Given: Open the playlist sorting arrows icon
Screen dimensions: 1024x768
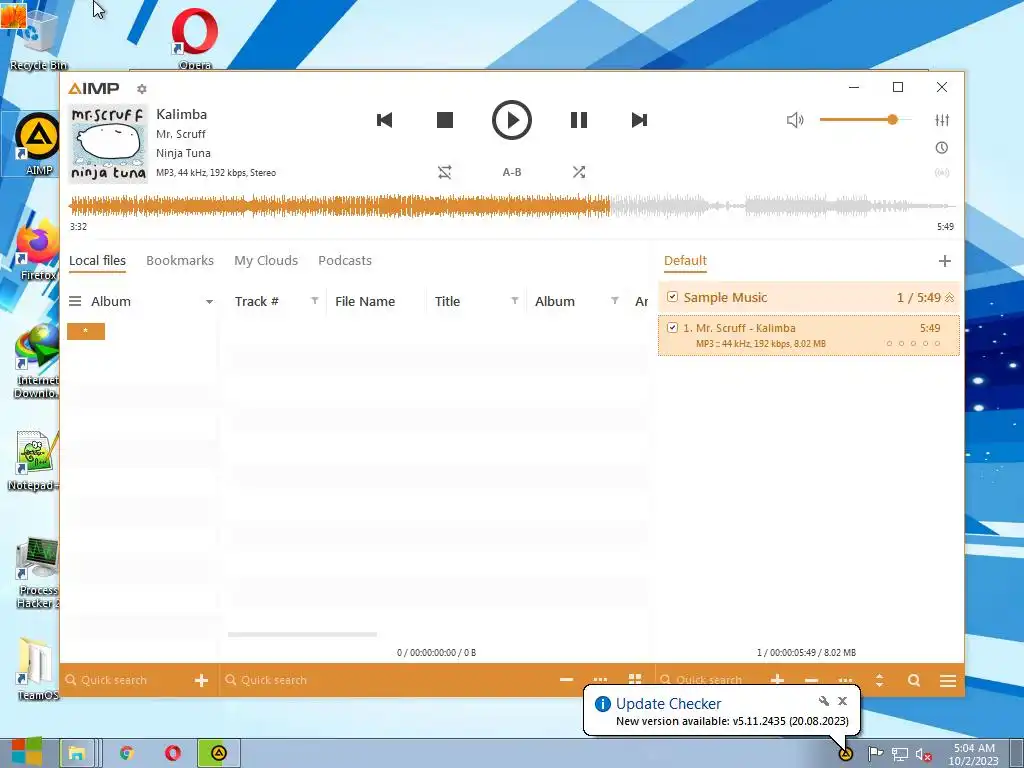Looking at the screenshot, I should 880,680.
